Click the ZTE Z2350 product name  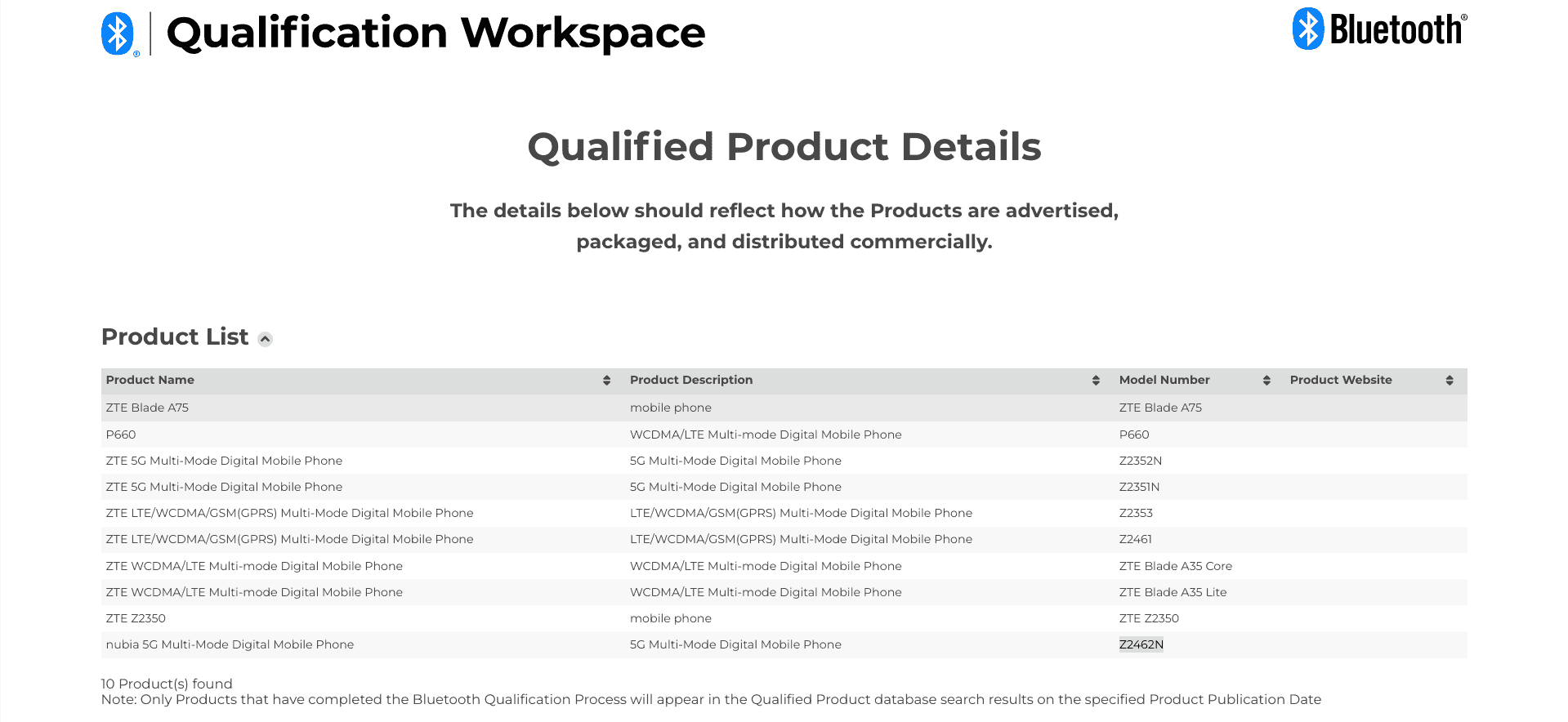[136, 618]
